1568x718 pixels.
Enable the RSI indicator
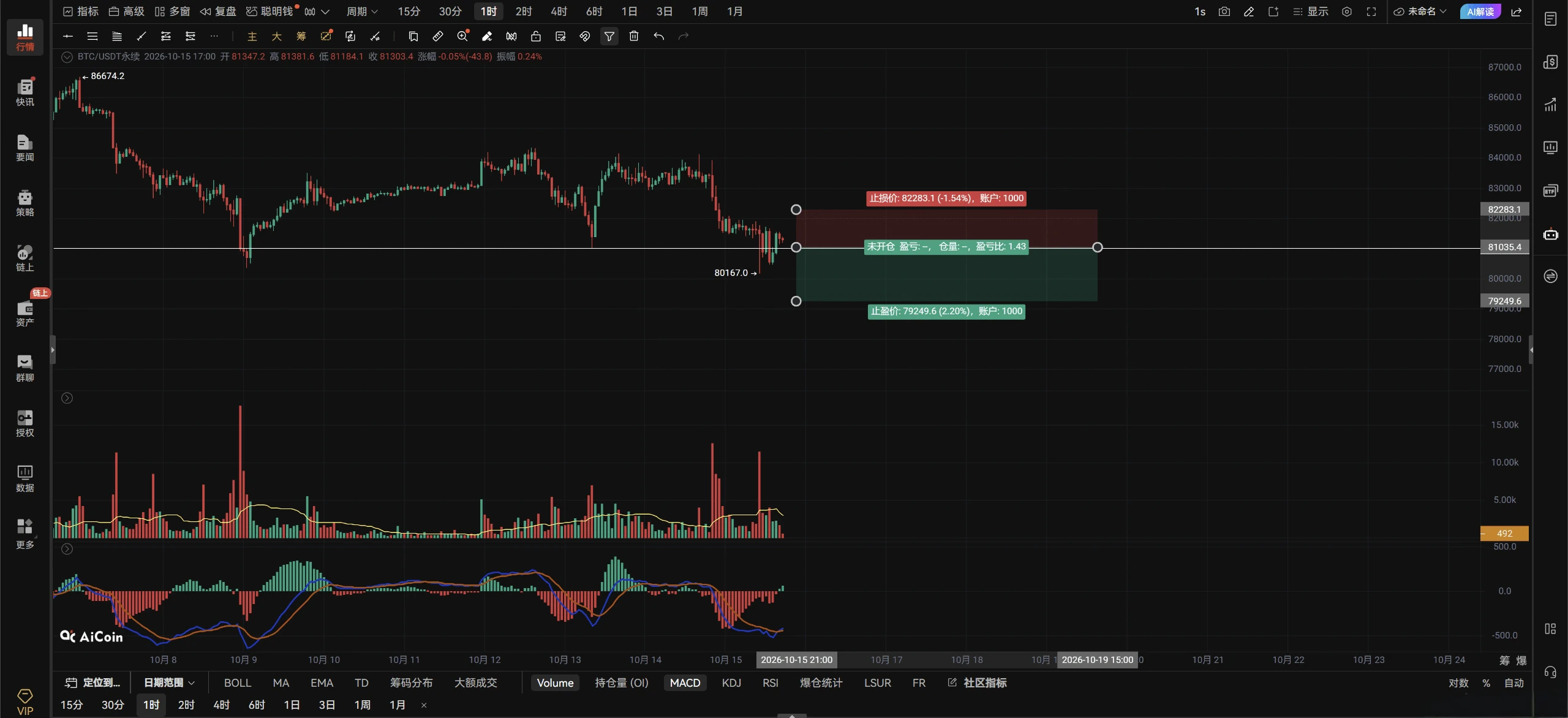tap(771, 683)
